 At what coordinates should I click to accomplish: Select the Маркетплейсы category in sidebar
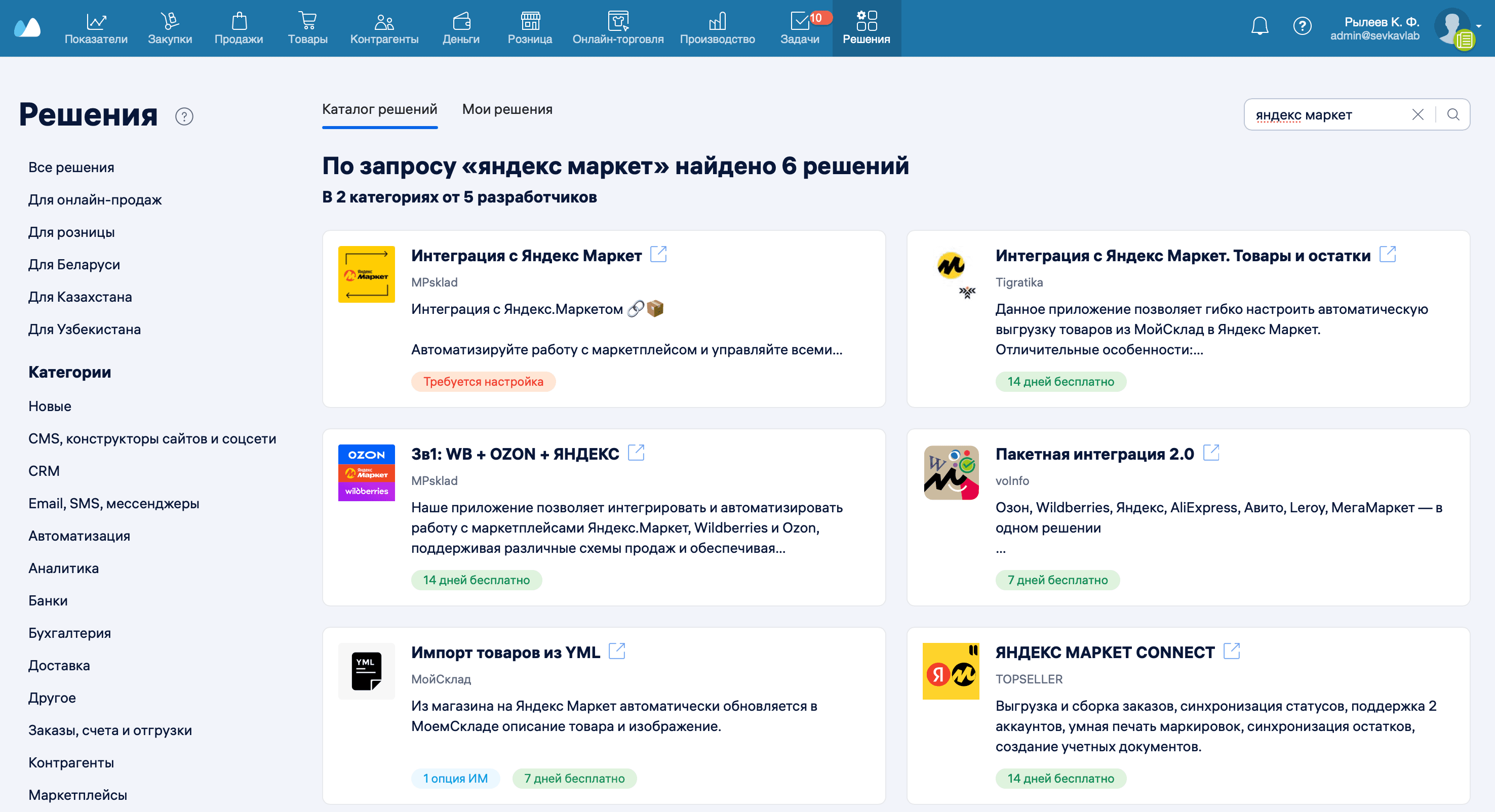[77, 795]
